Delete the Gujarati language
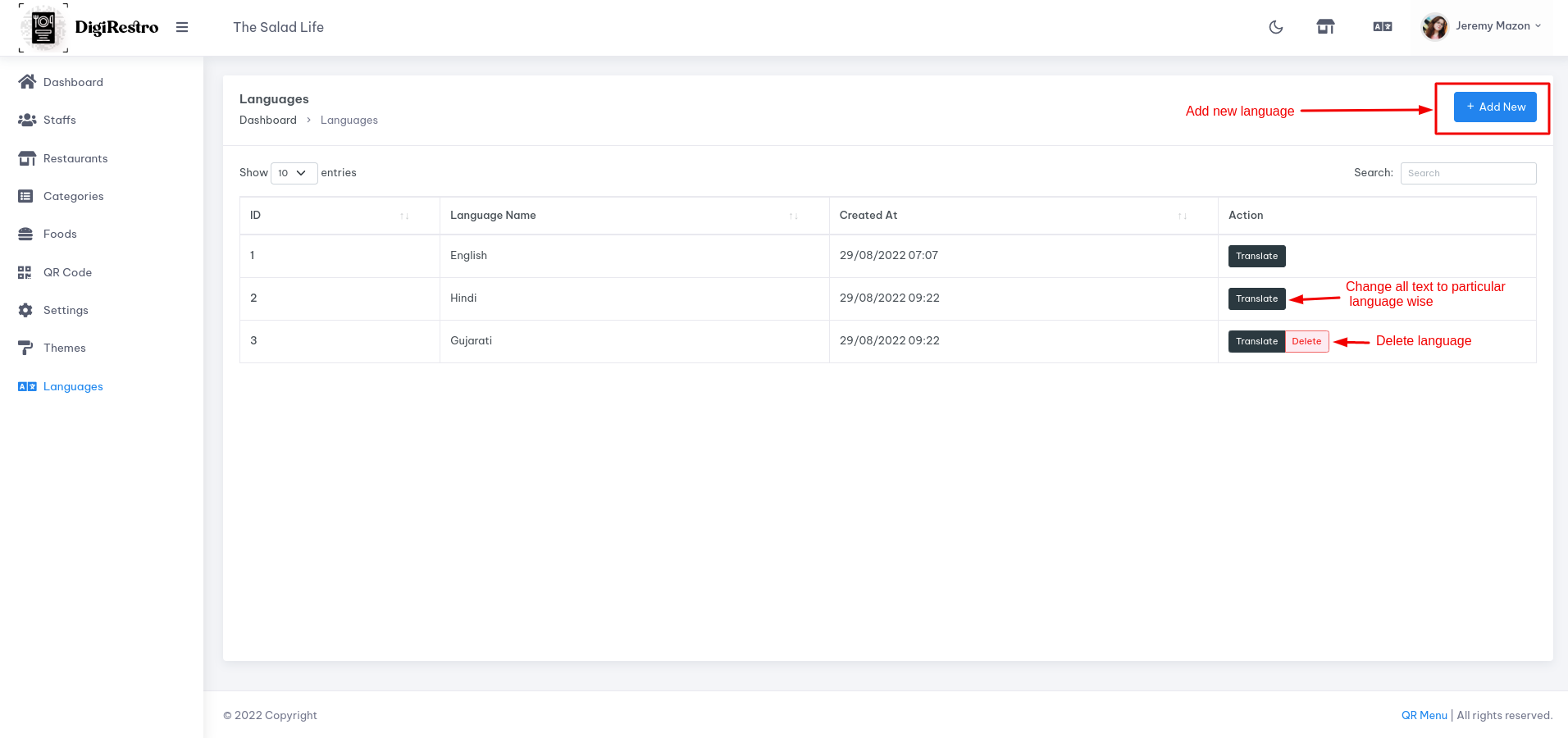The width and height of the screenshot is (1568, 738). [1306, 341]
